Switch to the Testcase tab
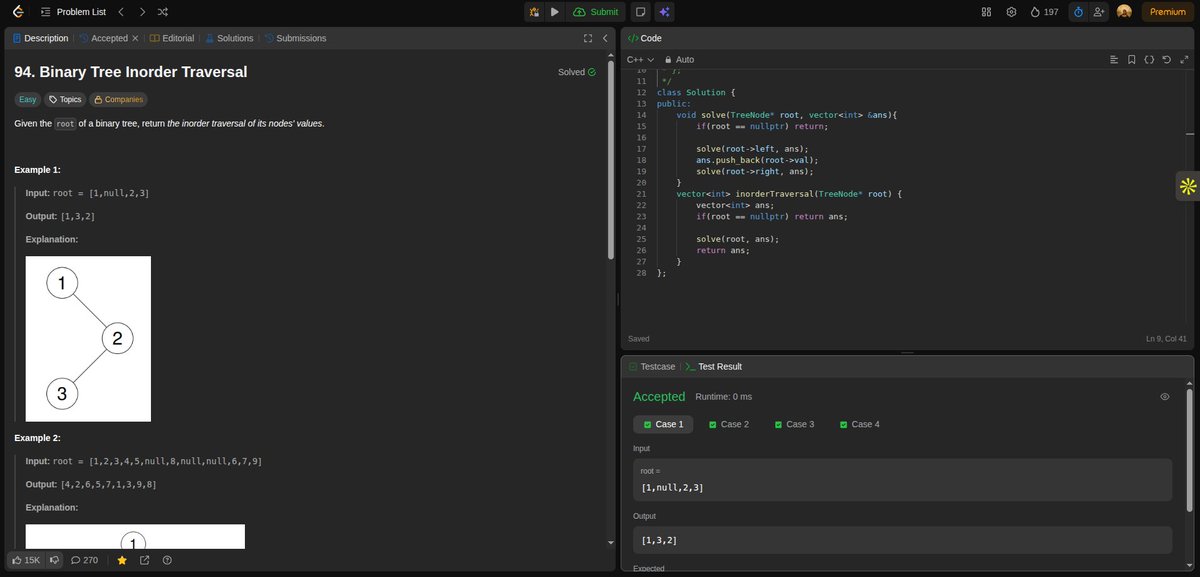The width and height of the screenshot is (1200, 577). 651,367
